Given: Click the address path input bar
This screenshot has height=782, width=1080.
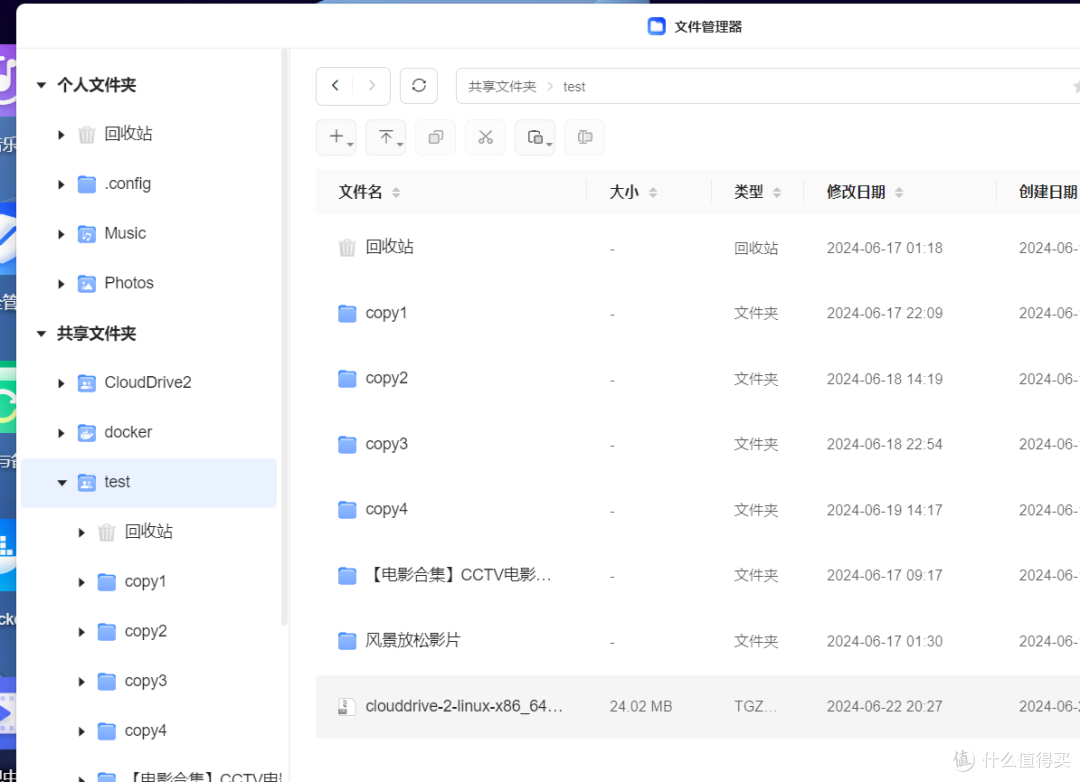Looking at the screenshot, I should (767, 86).
